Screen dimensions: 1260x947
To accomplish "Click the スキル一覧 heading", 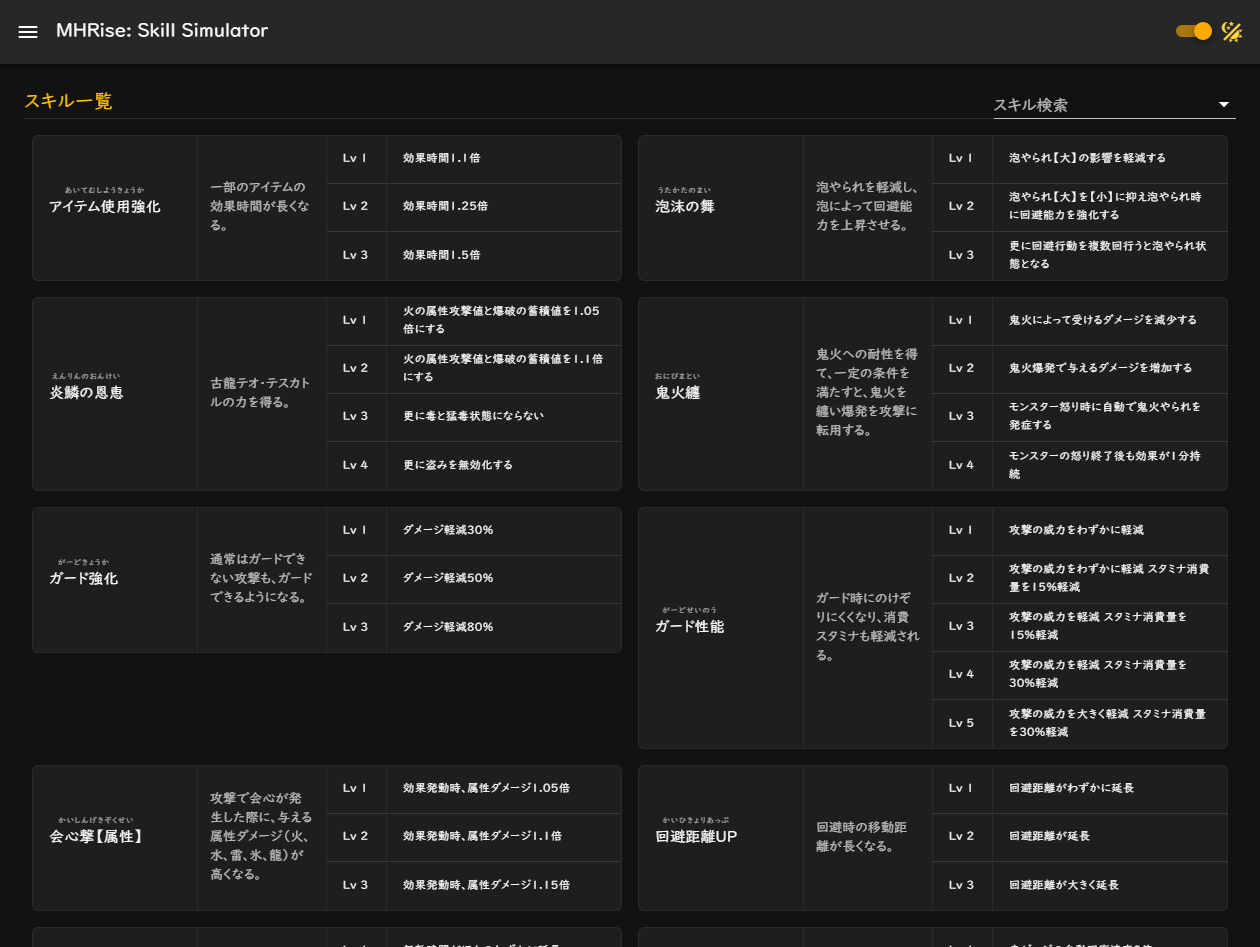I will (68, 101).
